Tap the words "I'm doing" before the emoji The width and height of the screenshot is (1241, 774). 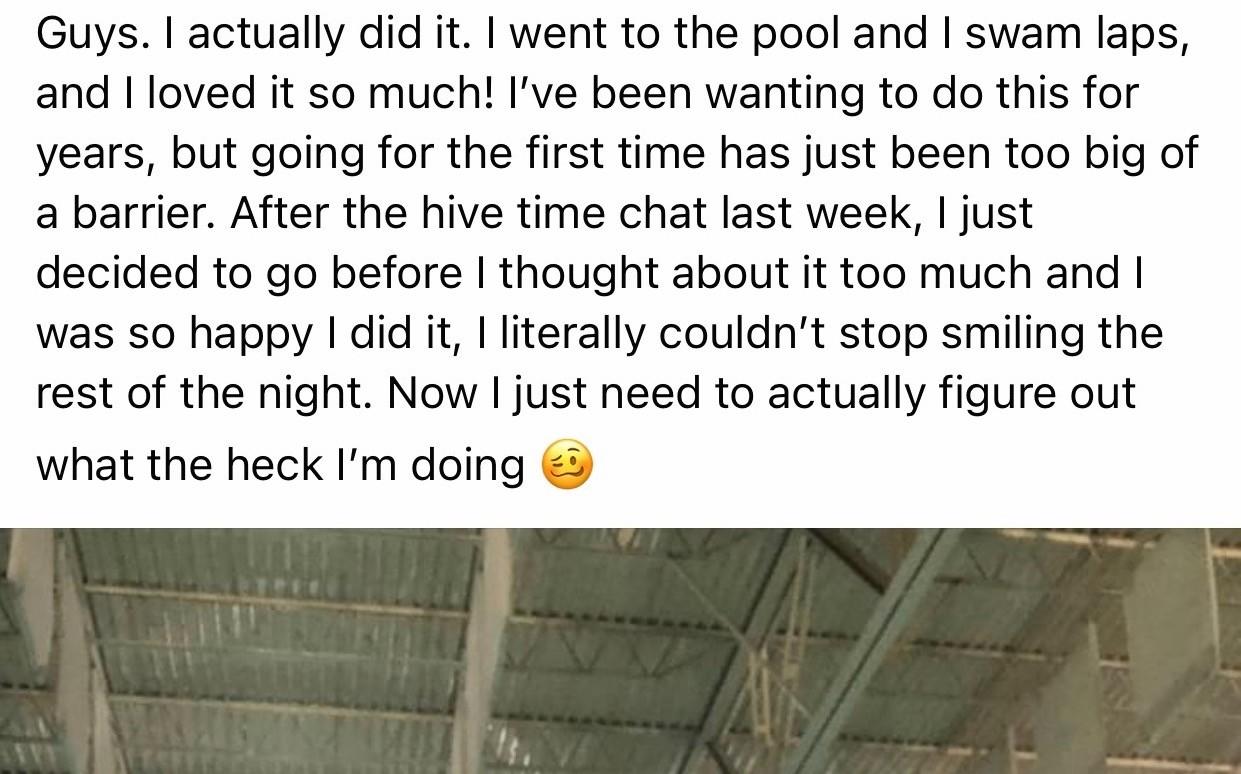click(431, 467)
